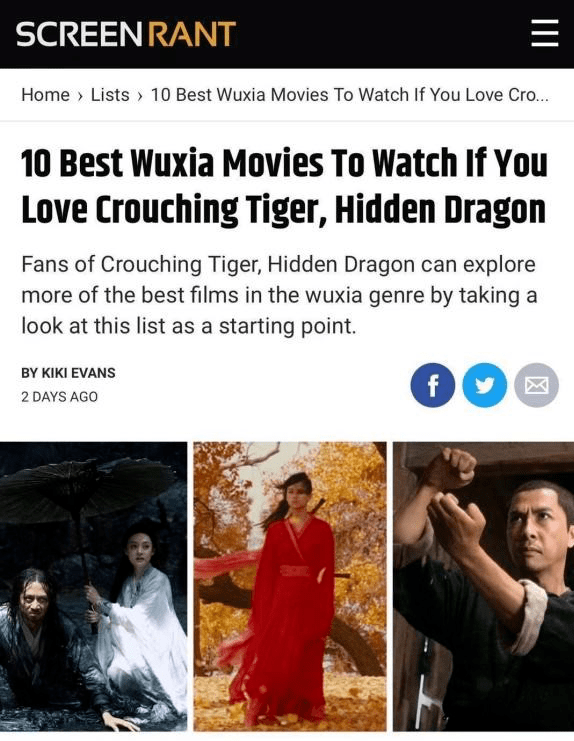The width and height of the screenshot is (574, 741).
Task: Click the '2 DAYS AGO' timestamp
Action: pyautogui.click(x=60, y=396)
